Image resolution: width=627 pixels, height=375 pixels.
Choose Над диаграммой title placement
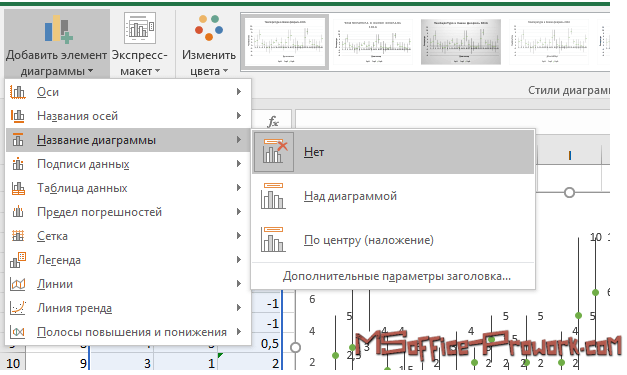[393, 196]
